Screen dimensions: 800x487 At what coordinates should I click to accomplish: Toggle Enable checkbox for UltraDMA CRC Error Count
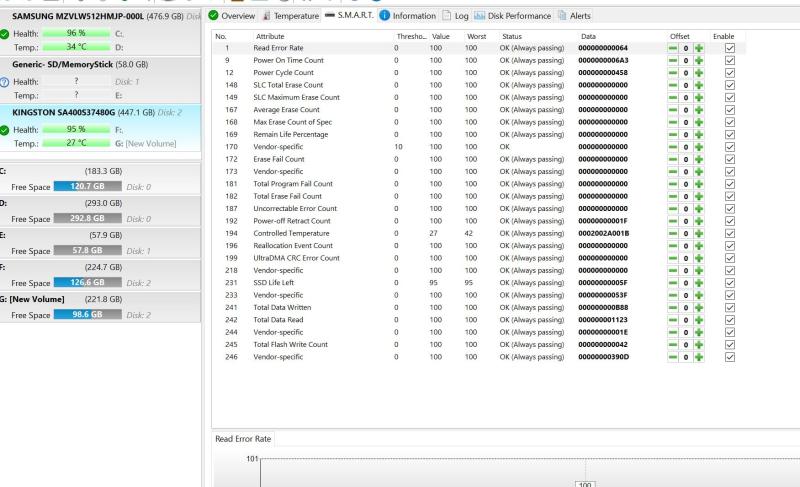point(728,258)
